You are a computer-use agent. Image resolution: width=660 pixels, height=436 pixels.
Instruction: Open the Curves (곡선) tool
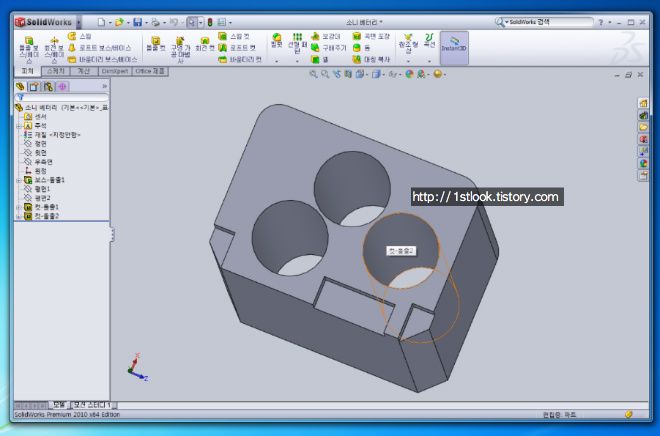(x=429, y=40)
